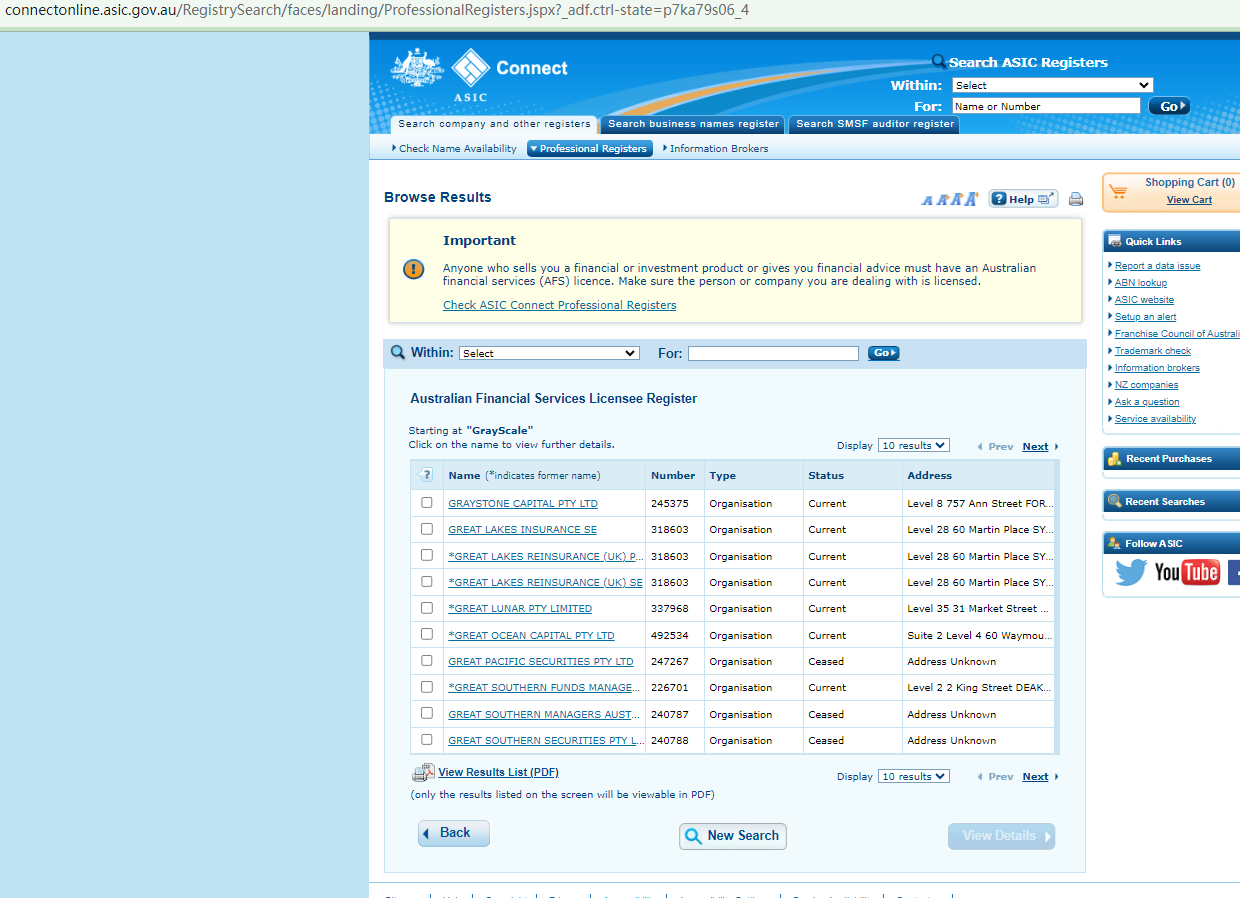The width and height of the screenshot is (1240, 898).
Task: Click the Twitter bird icon
Action: click(1131, 572)
